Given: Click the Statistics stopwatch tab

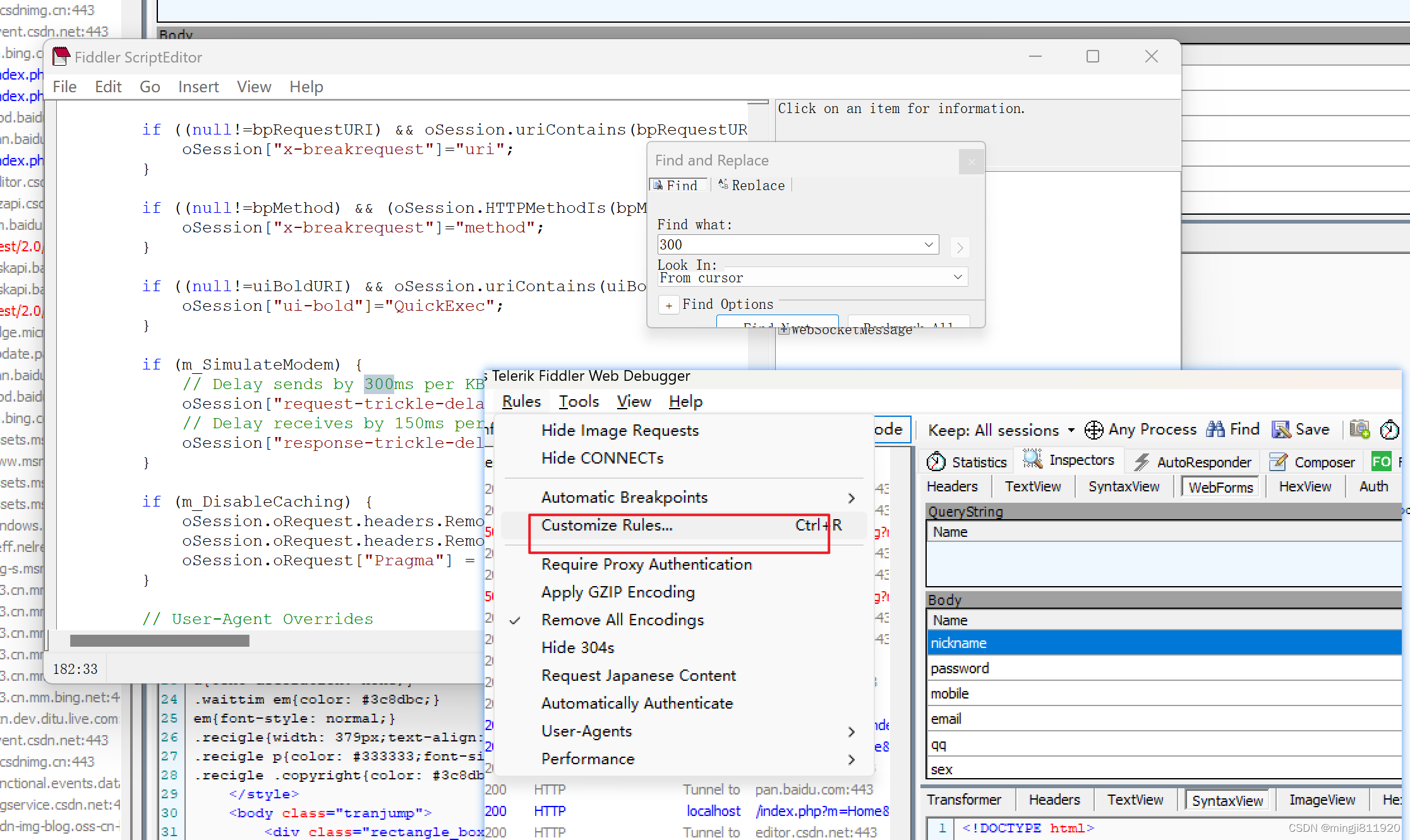Looking at the screenshot, I should coord(967,462).
